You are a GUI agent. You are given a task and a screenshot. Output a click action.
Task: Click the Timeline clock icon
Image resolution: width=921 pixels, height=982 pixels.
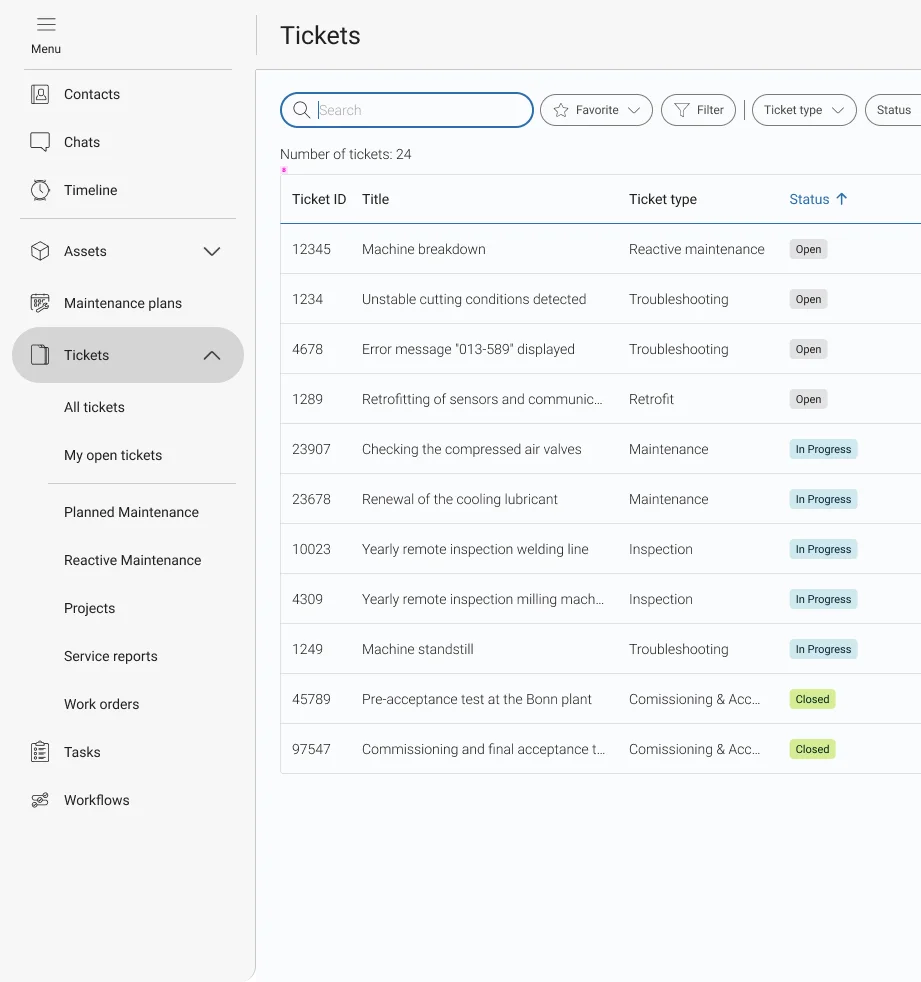coord(40,190)
